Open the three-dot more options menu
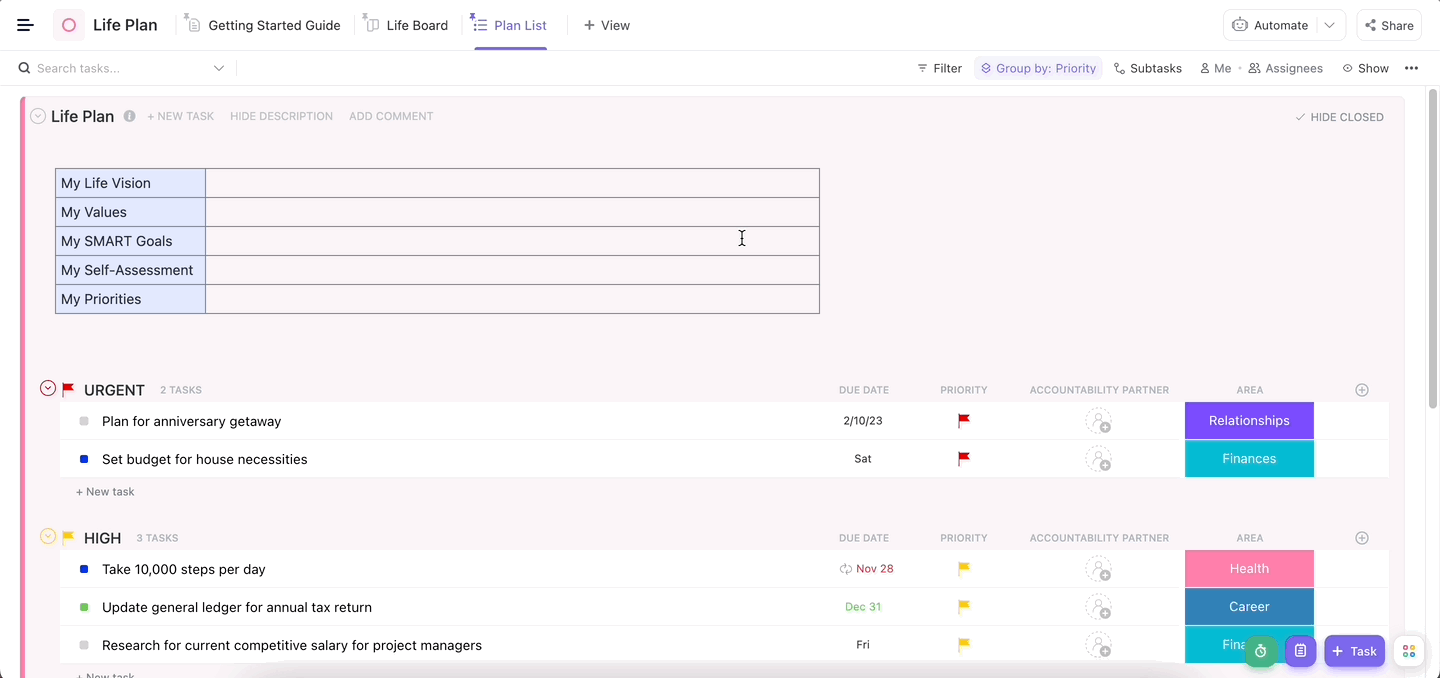The image size is (1440, 678). [x=1411, y=68]
